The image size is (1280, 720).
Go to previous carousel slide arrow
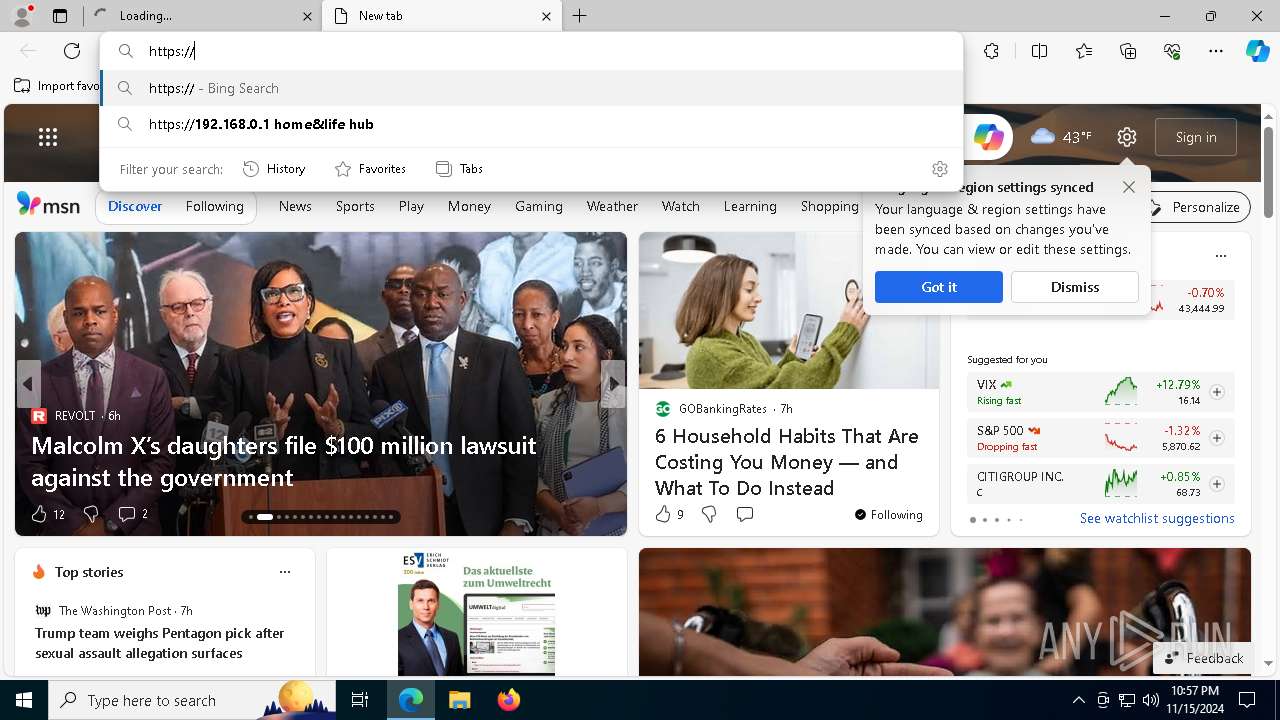coord(28,384)
